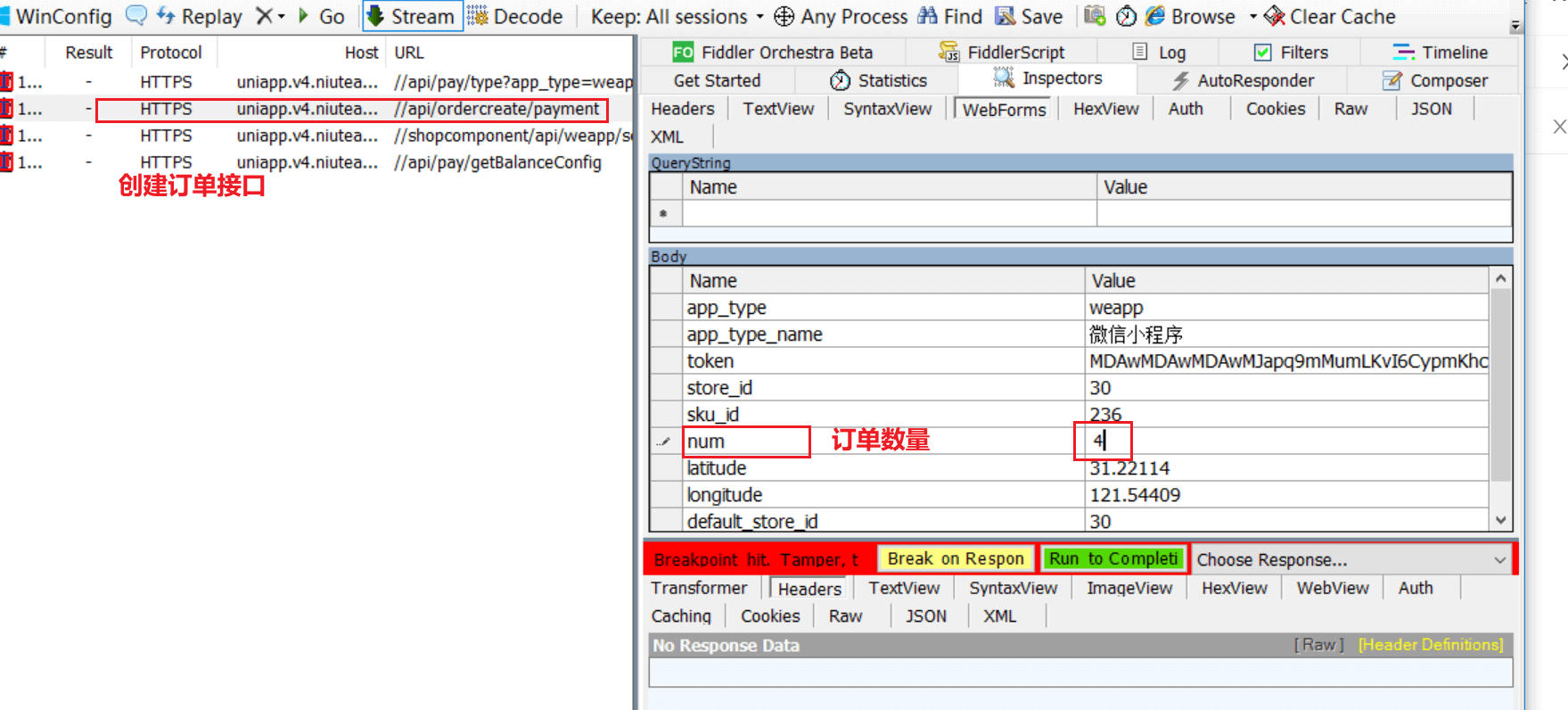
Task: Click the Break on Response button
Action: click(956, 558)
